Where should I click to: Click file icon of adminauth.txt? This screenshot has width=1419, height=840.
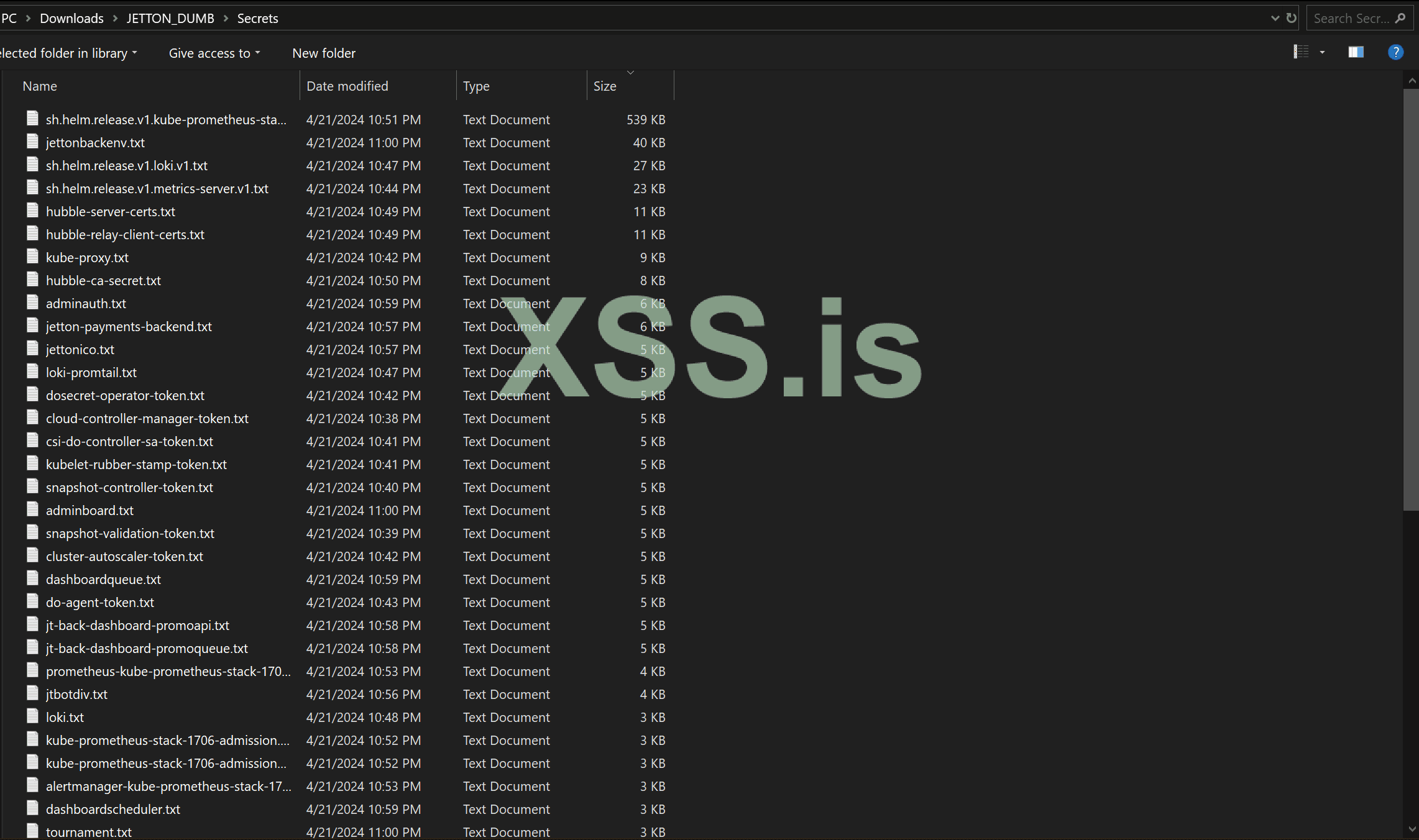[33, 303]
